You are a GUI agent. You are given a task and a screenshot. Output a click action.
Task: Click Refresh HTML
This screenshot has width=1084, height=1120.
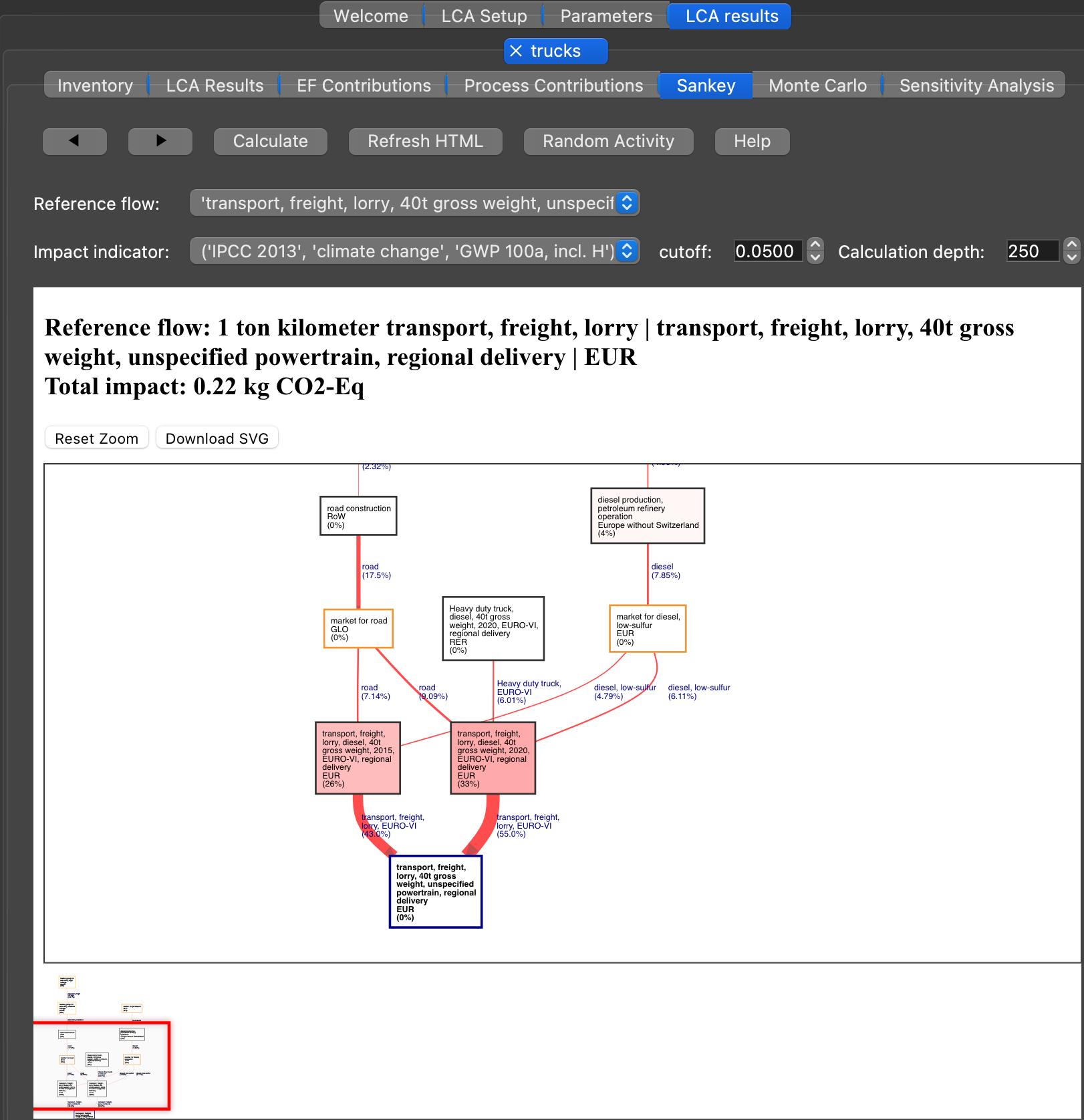[x=425, y=141]
